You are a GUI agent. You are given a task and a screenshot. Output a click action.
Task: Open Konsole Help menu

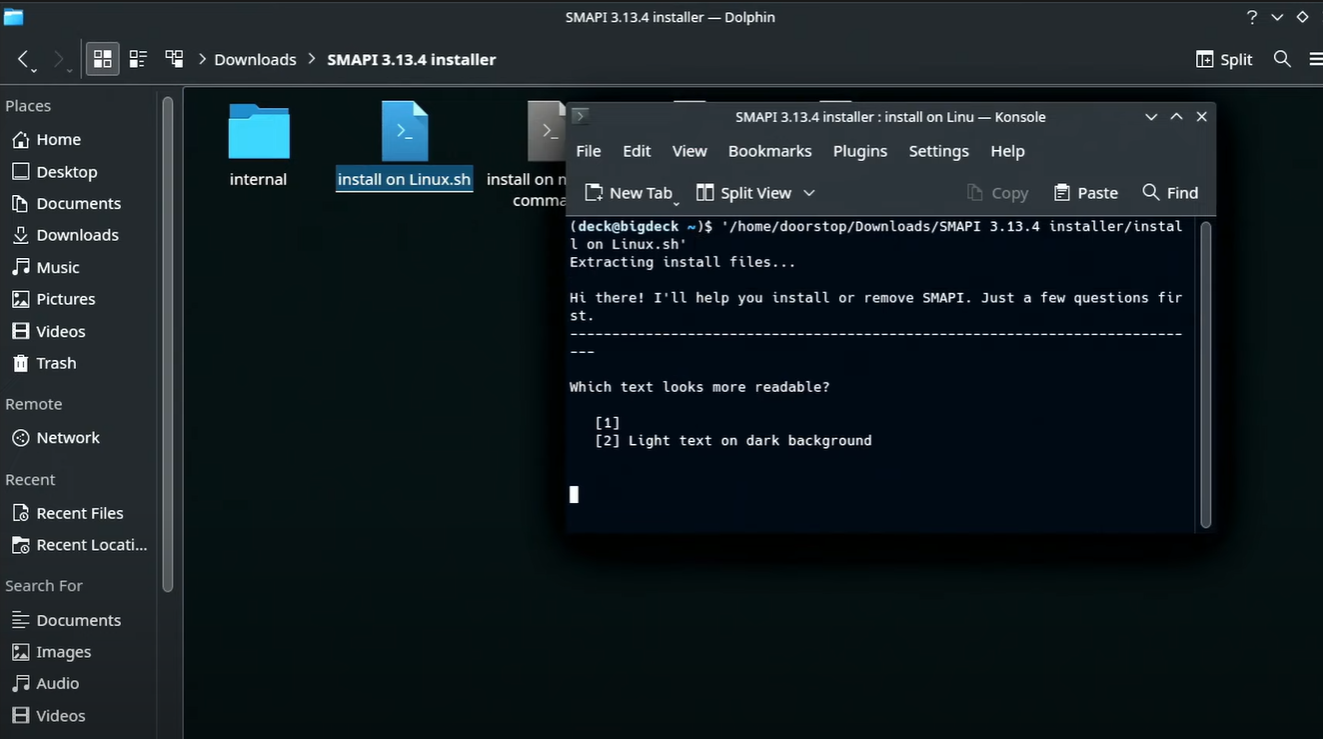click(x=1007, y=151)
